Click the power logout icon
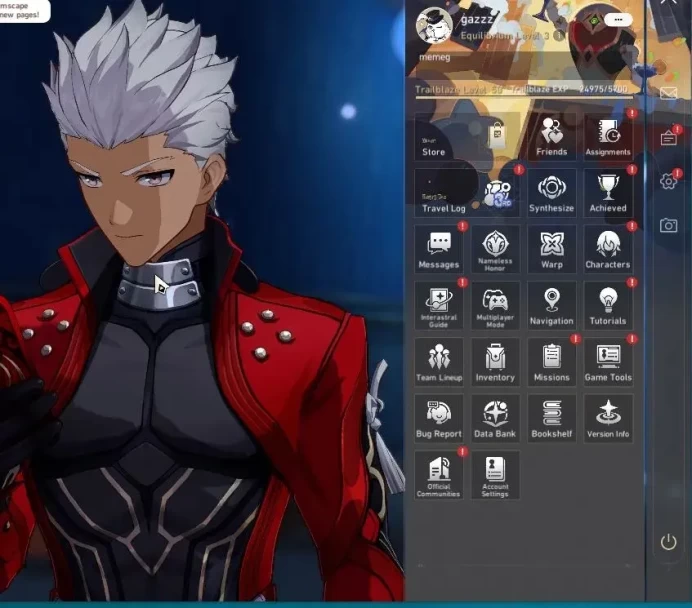 668,542
